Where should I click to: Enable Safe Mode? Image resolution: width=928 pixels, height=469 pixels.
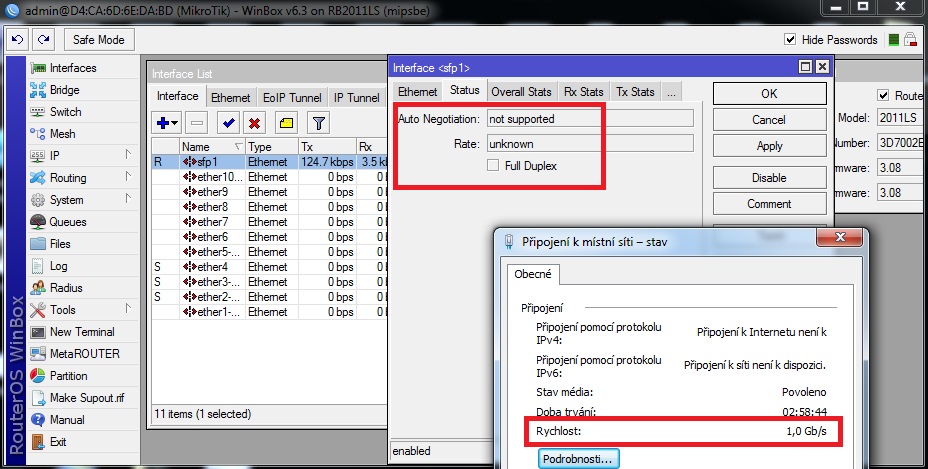[x=99, y=40]
